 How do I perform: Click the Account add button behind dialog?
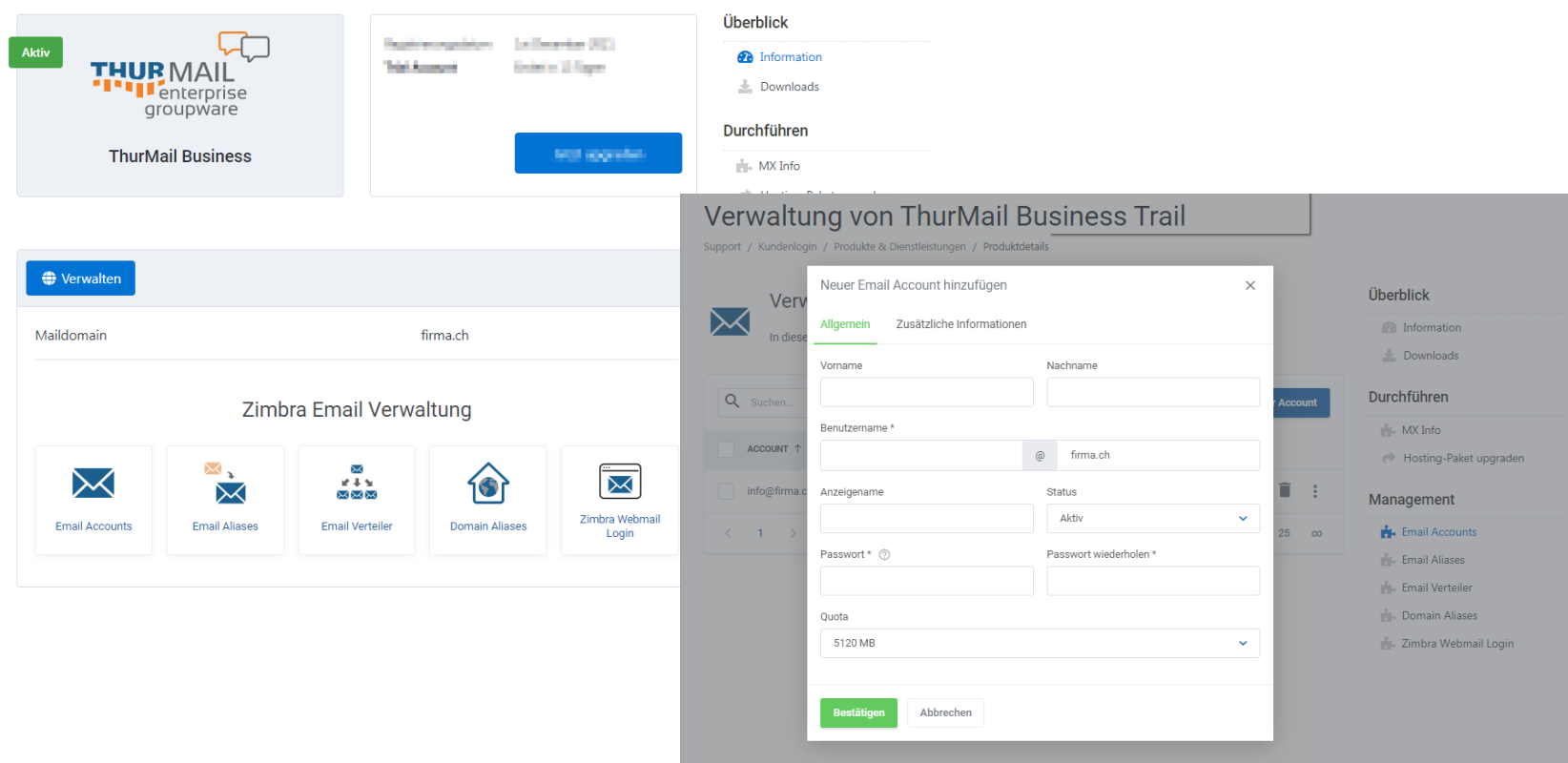[x=1301, y=402]
